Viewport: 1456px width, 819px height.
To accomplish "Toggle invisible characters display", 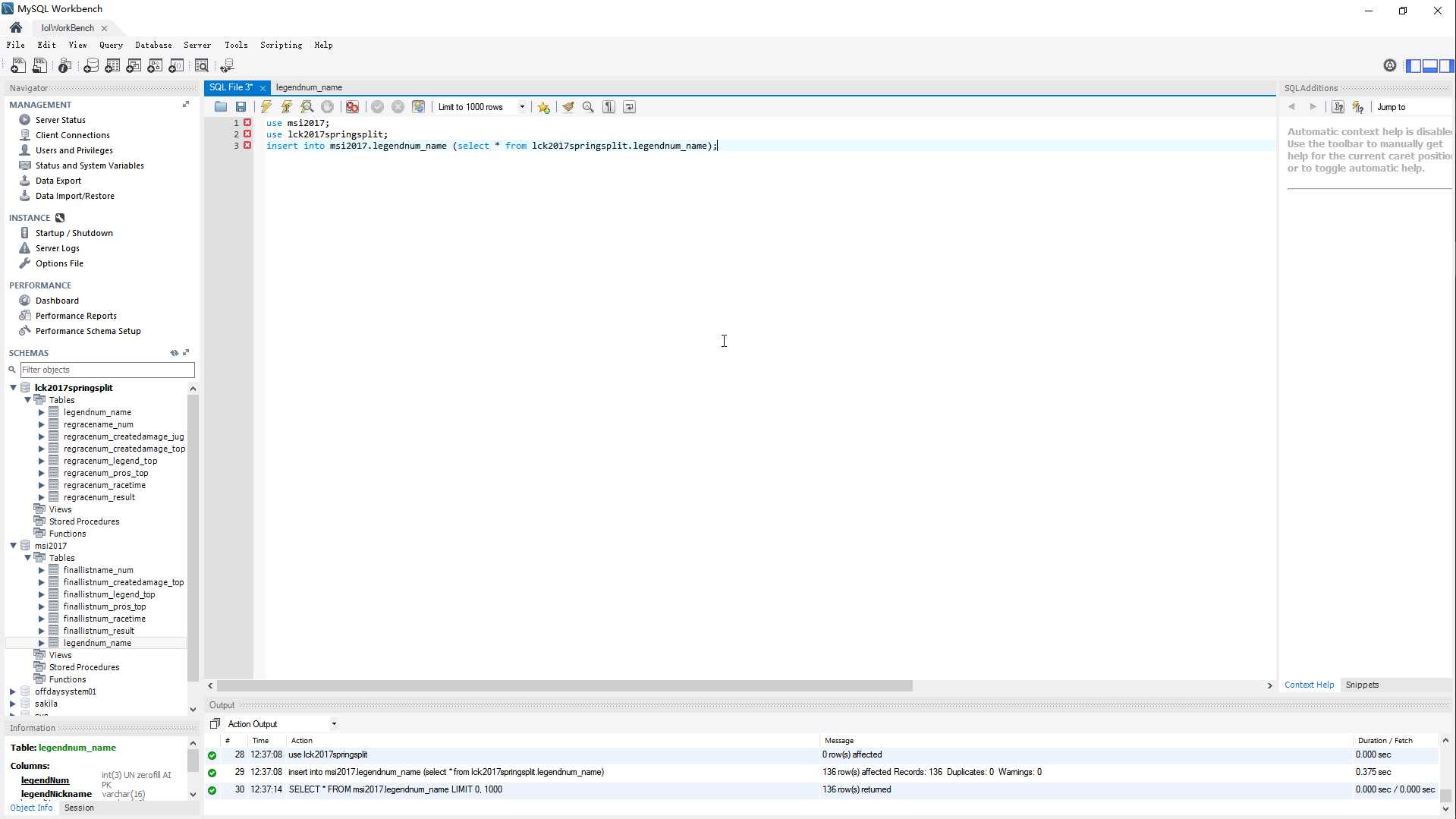I will click(x=609, y=107).
